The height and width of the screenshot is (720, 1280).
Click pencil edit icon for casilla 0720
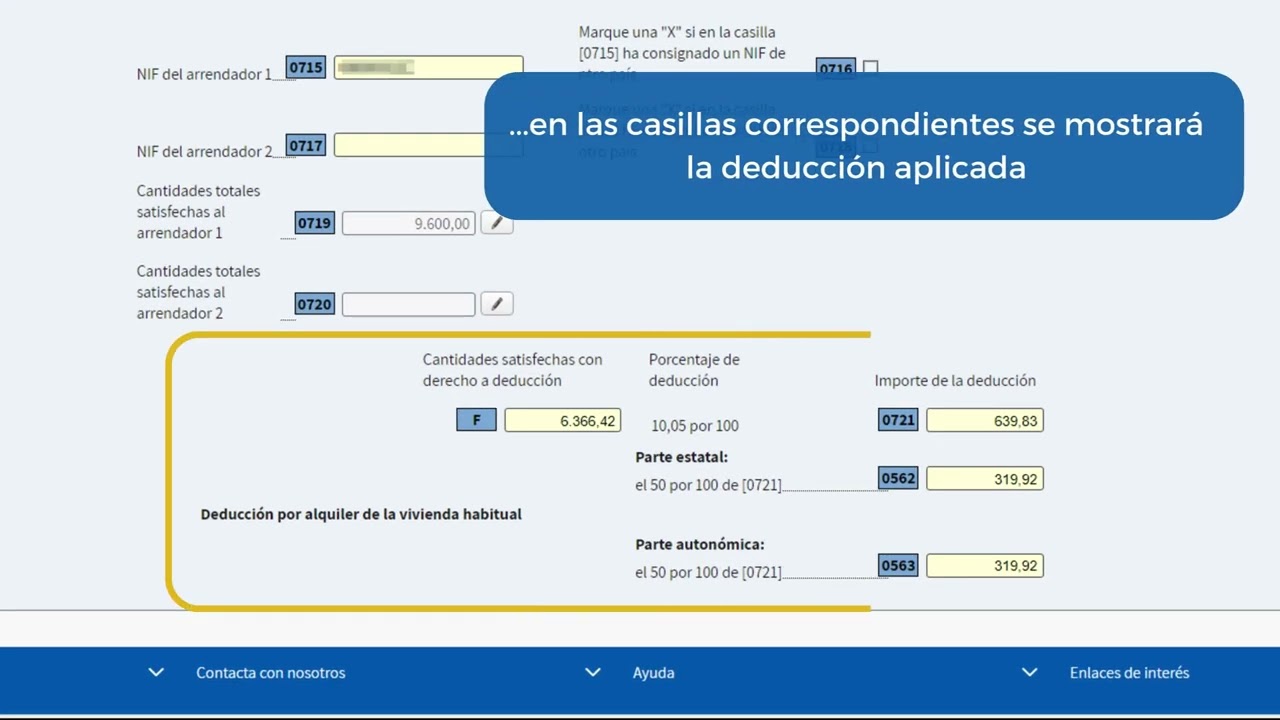tap(497, 304)
